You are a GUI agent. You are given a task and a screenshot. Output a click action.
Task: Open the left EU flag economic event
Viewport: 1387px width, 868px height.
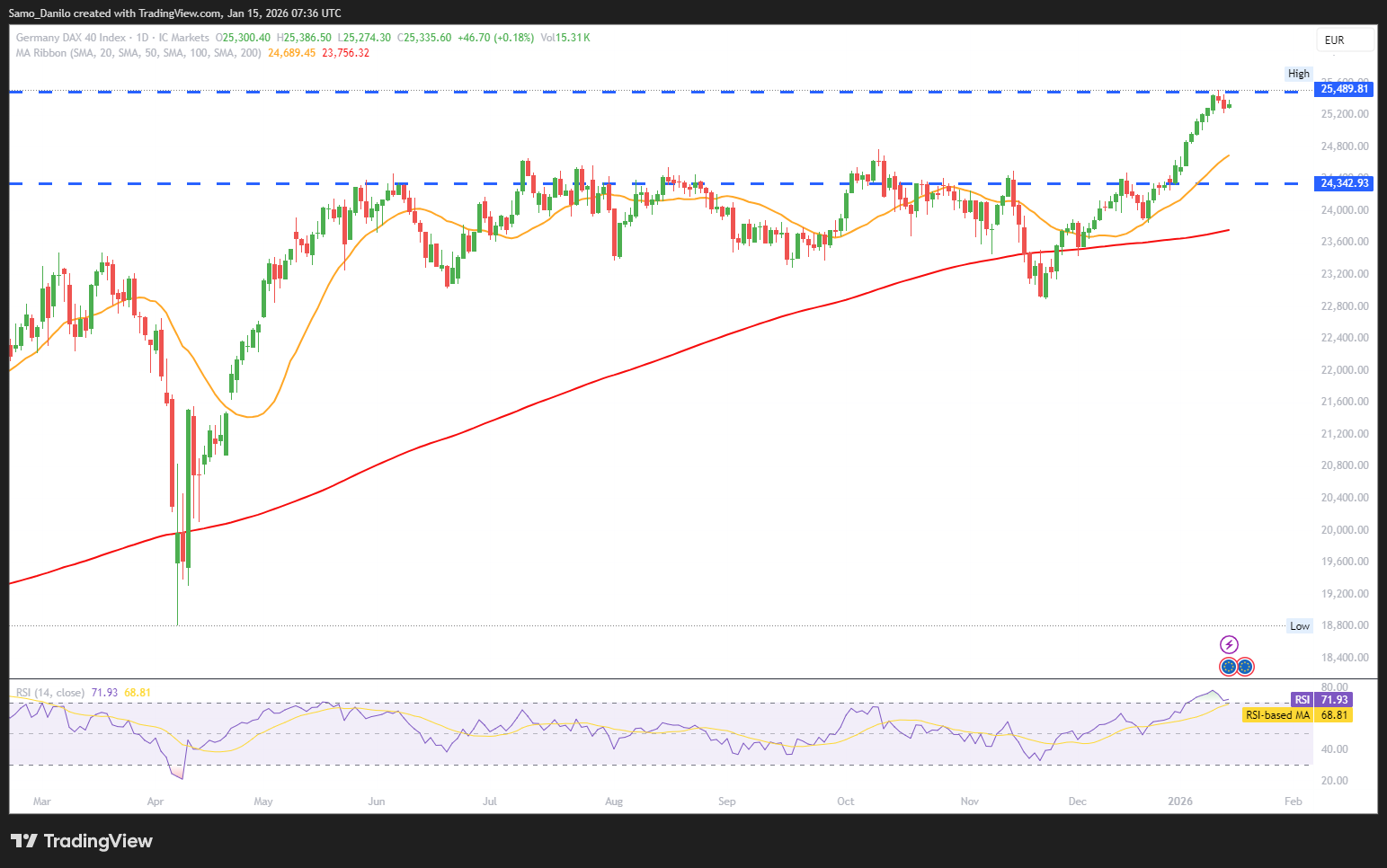1229,667
